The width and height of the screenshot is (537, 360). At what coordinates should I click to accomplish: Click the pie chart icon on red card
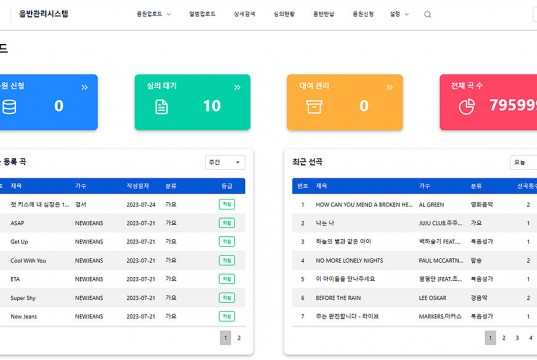466,107
